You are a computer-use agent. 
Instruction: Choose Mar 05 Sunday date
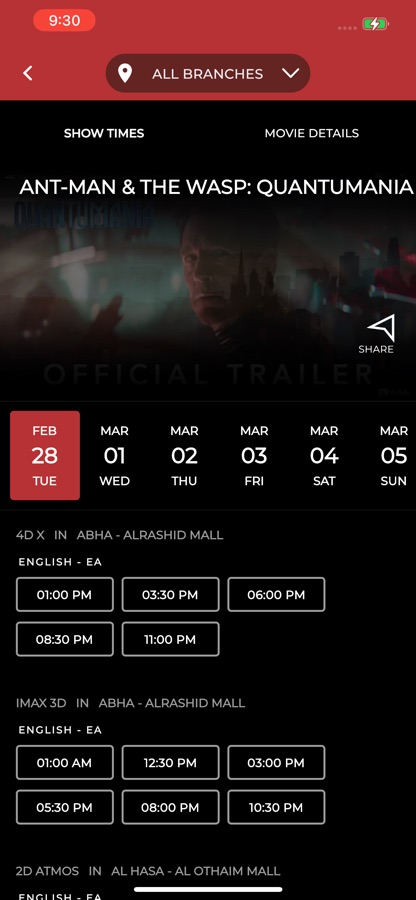pyautogui.click(x=394, y=455)
